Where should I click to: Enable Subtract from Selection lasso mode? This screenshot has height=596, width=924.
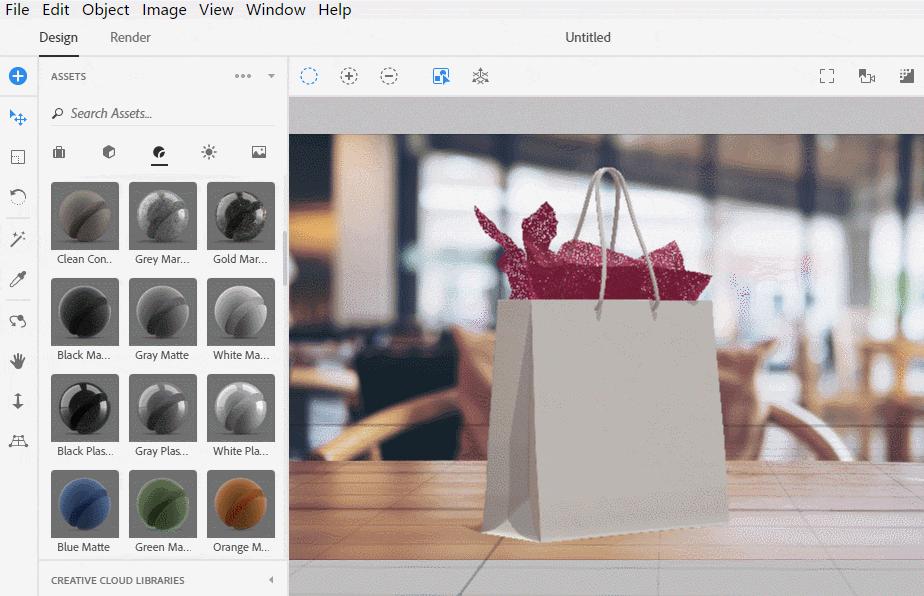[x=389, y=75]
